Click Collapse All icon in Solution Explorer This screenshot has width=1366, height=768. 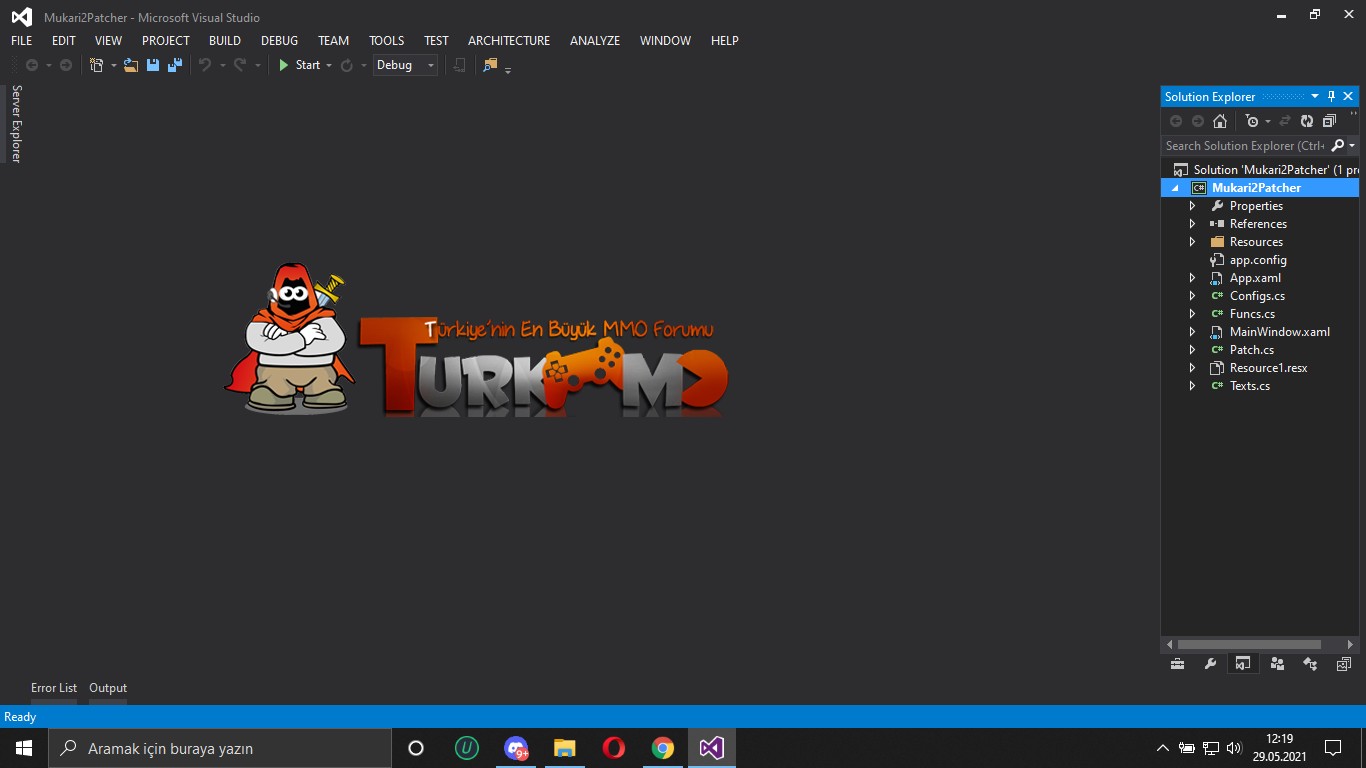coord(1329,121)
